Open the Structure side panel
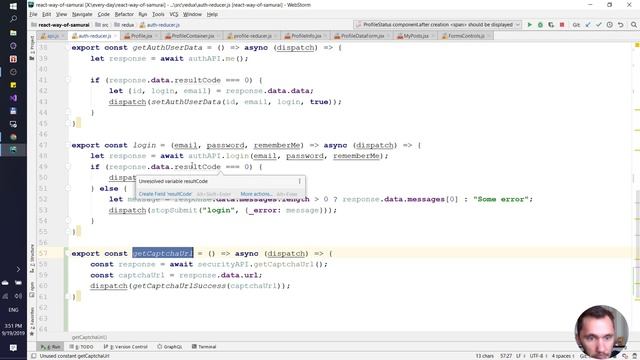This screenshot has height=360, width=640. tap(32, 258)
